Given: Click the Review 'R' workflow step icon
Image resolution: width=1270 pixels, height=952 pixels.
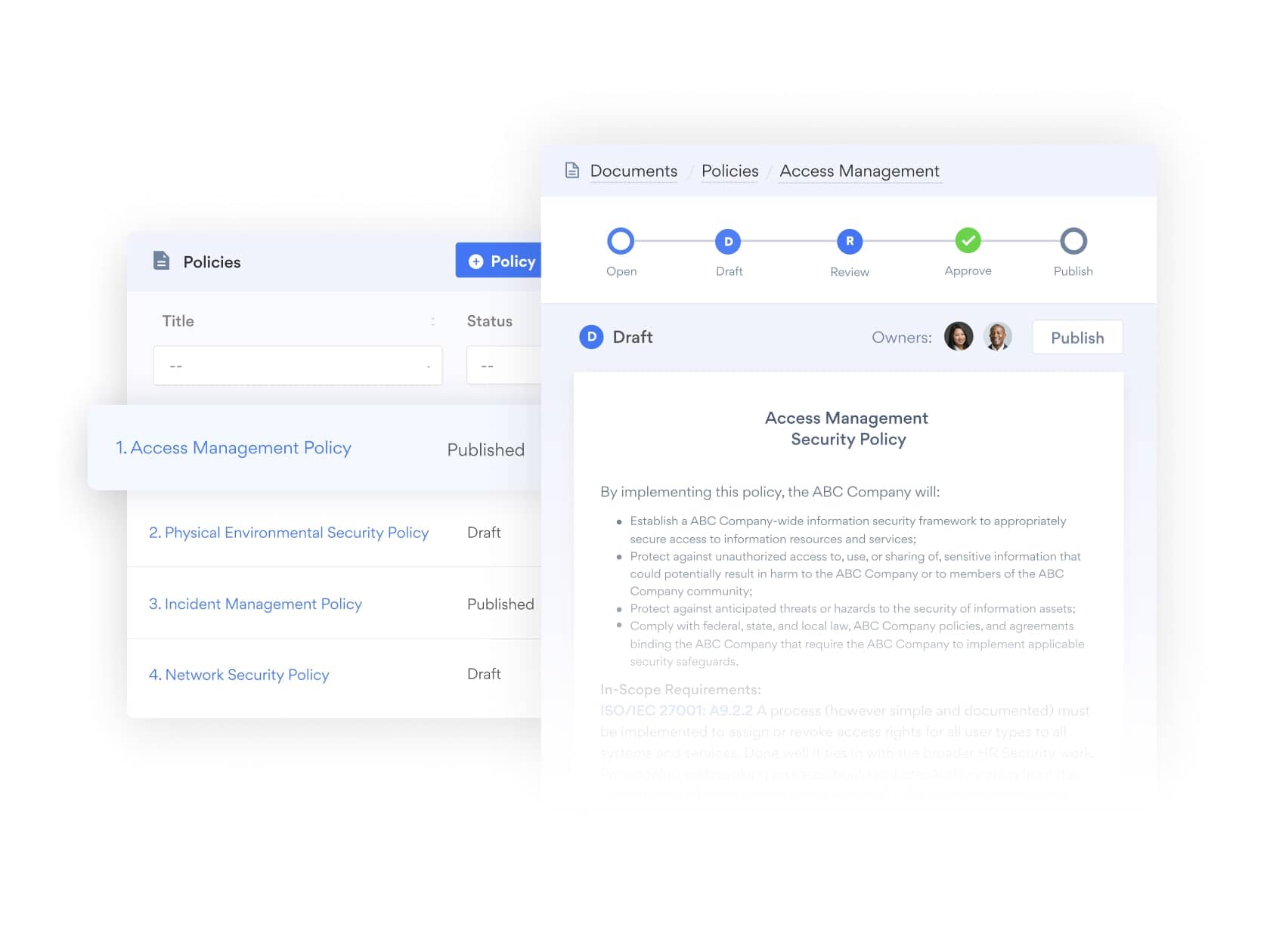Looking at the screenshot, I should tap(849, 241).
